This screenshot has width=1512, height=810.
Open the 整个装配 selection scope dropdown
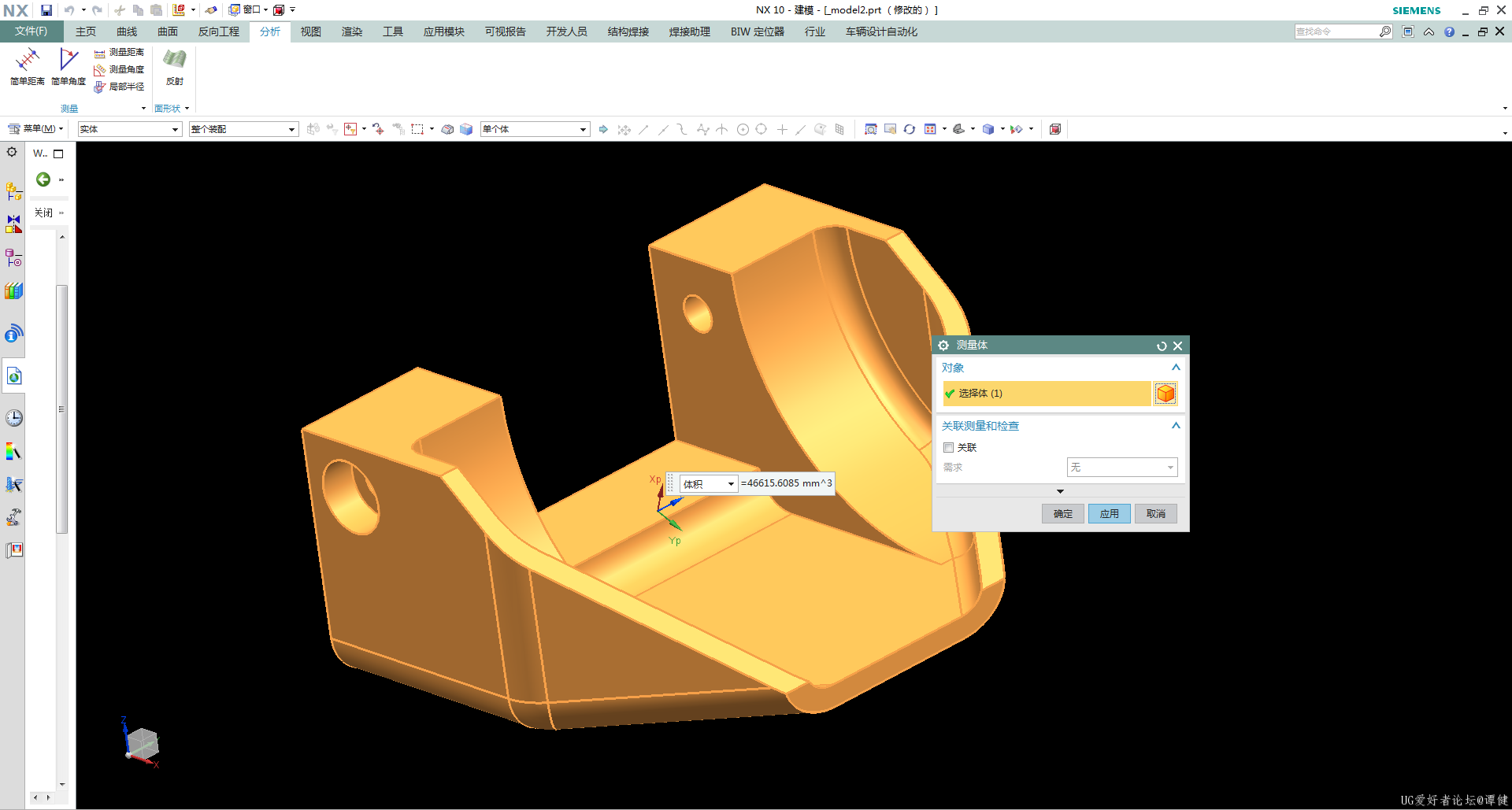(243, 129)
